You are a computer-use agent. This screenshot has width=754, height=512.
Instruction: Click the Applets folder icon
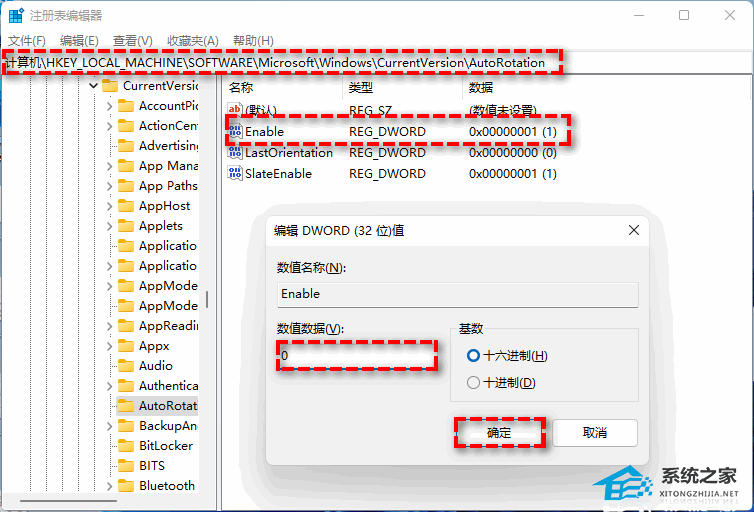(x=126, y=226)
